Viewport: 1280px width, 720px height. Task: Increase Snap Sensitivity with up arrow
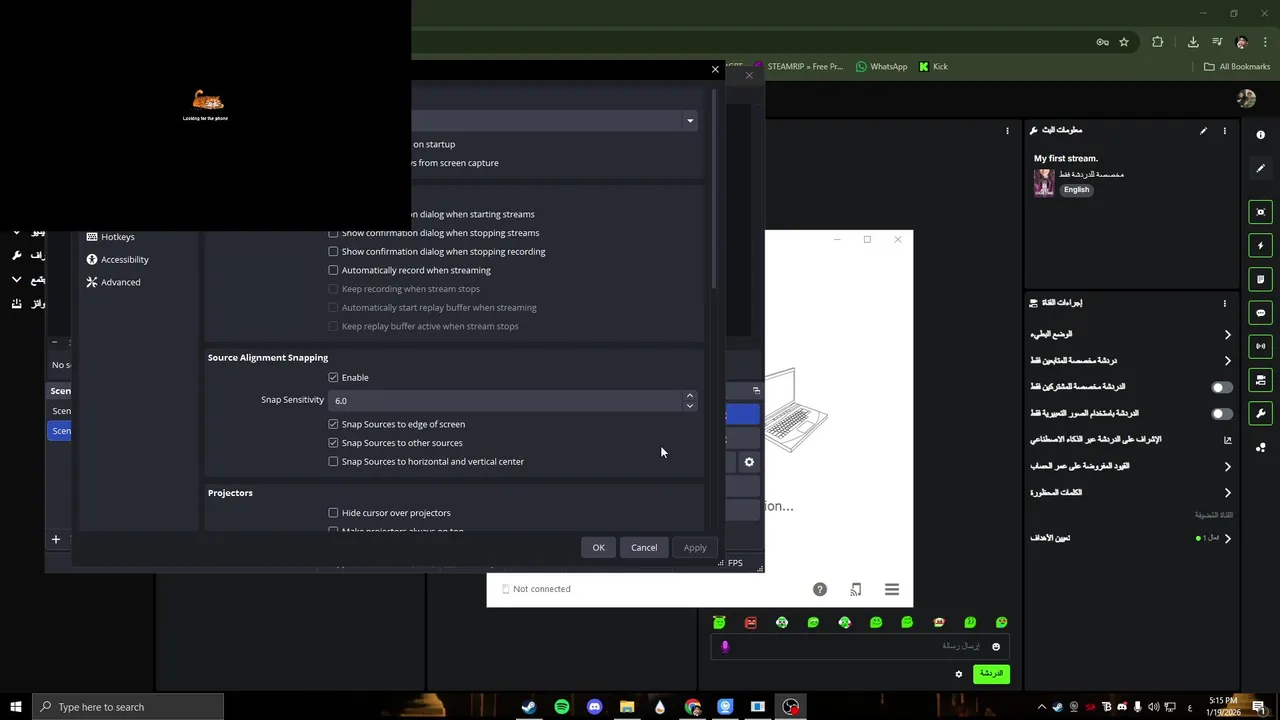tap(689, 396)
